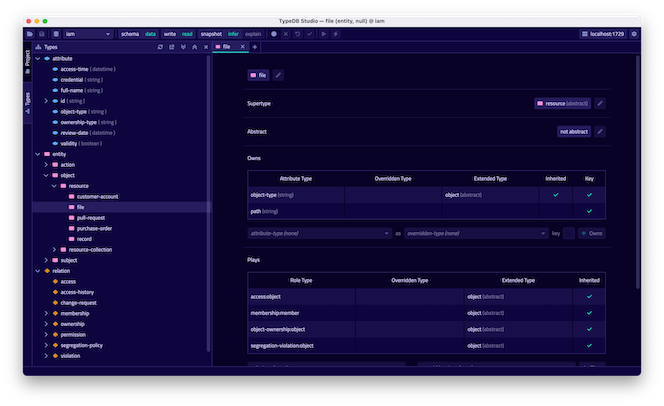The image size is (664, 406).
Task: Select the file tab
Action: (227, 47)
